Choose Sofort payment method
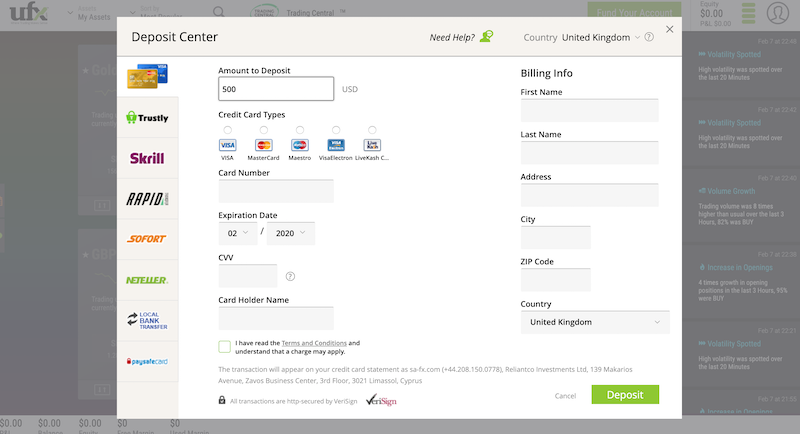800x434 pixels. pos(147,239)
